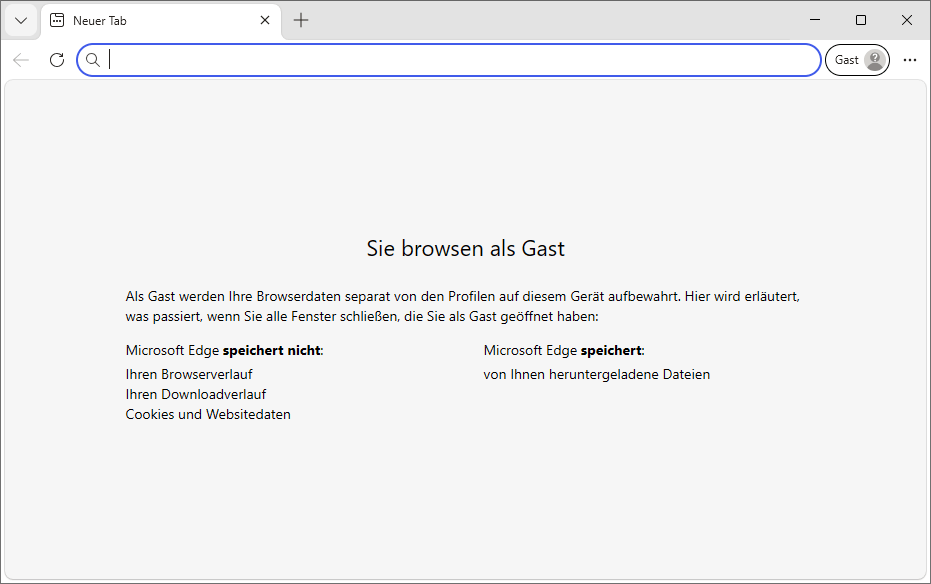
Task: Click the page icon on the tab
Action: [58, 20]
